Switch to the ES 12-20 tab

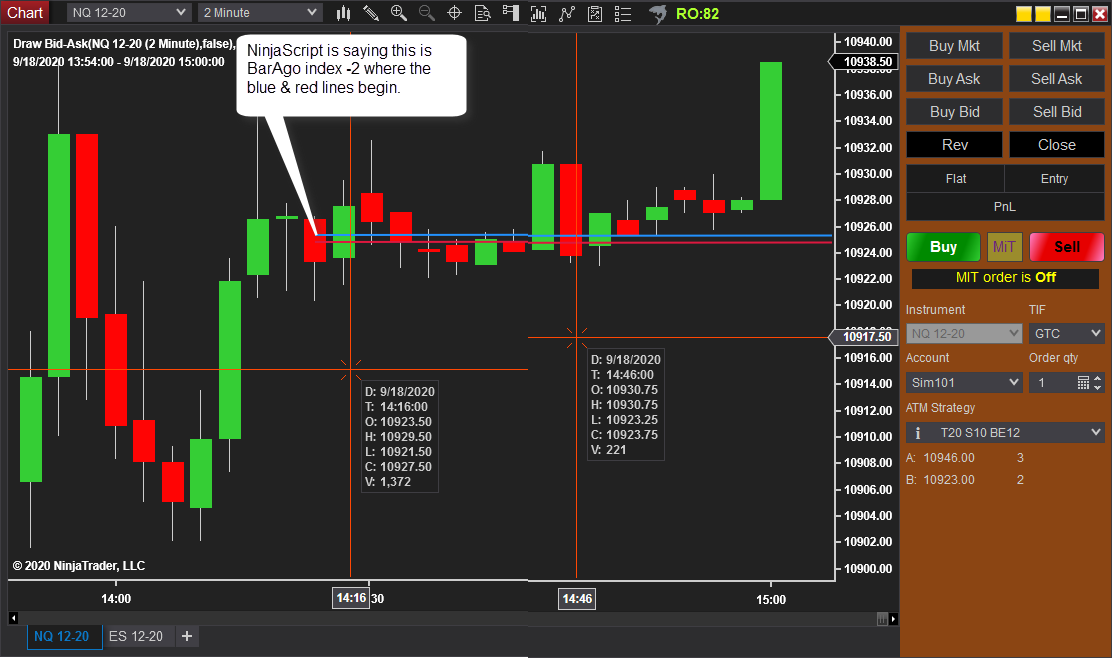click(x=137, y=636)
